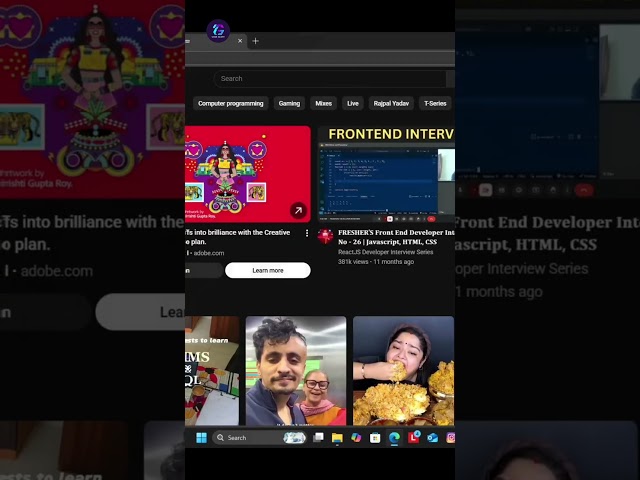This screenshot has width=640, height=480.
Task: Select the Gaming filter chip
Action: pos(289,104)
